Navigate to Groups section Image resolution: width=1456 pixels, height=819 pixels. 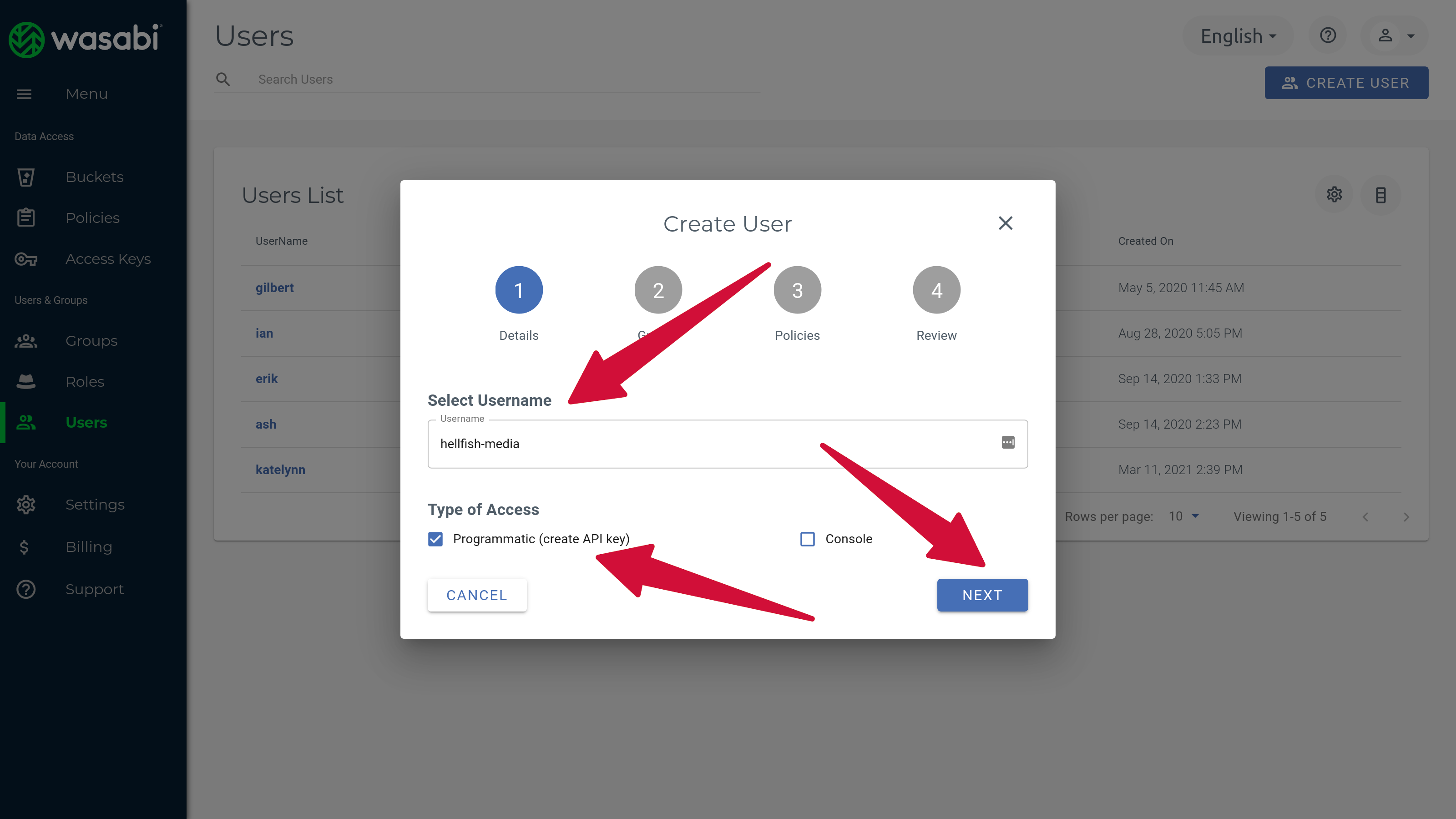91,339
